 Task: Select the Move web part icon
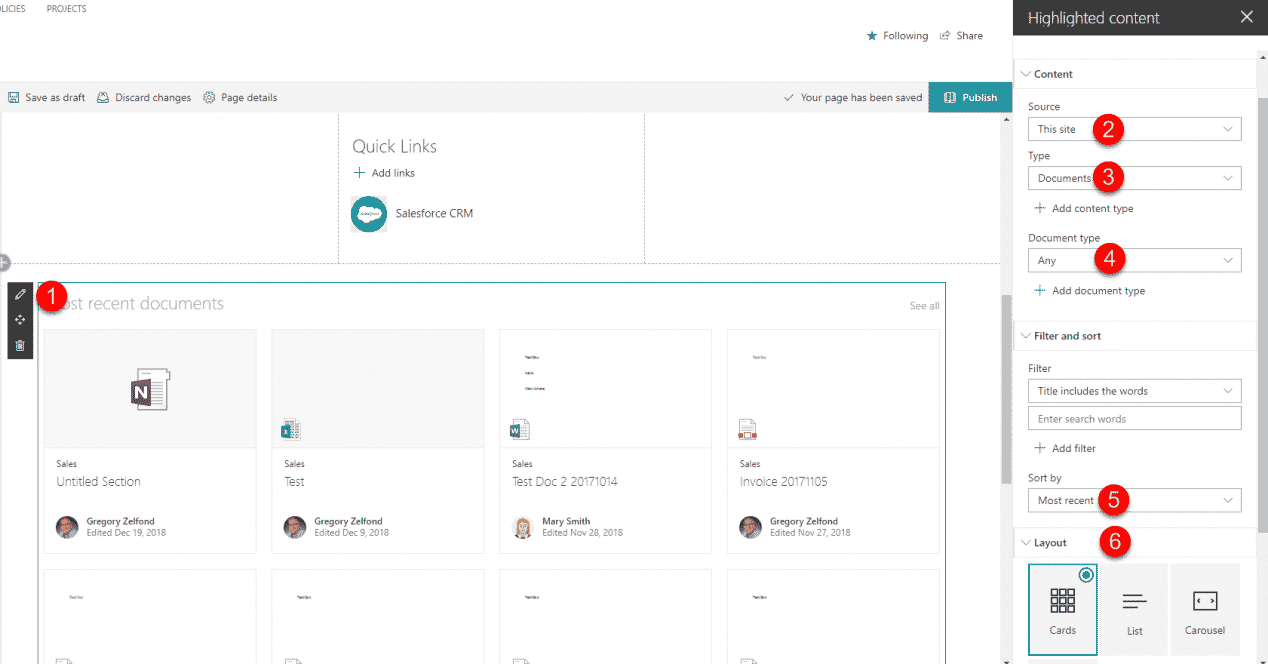click(19, 319)
